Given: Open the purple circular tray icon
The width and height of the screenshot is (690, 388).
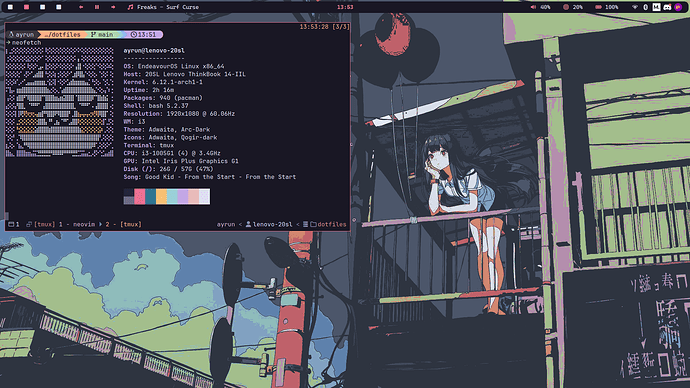Looking at the screenshot, I should pos(678,7).
